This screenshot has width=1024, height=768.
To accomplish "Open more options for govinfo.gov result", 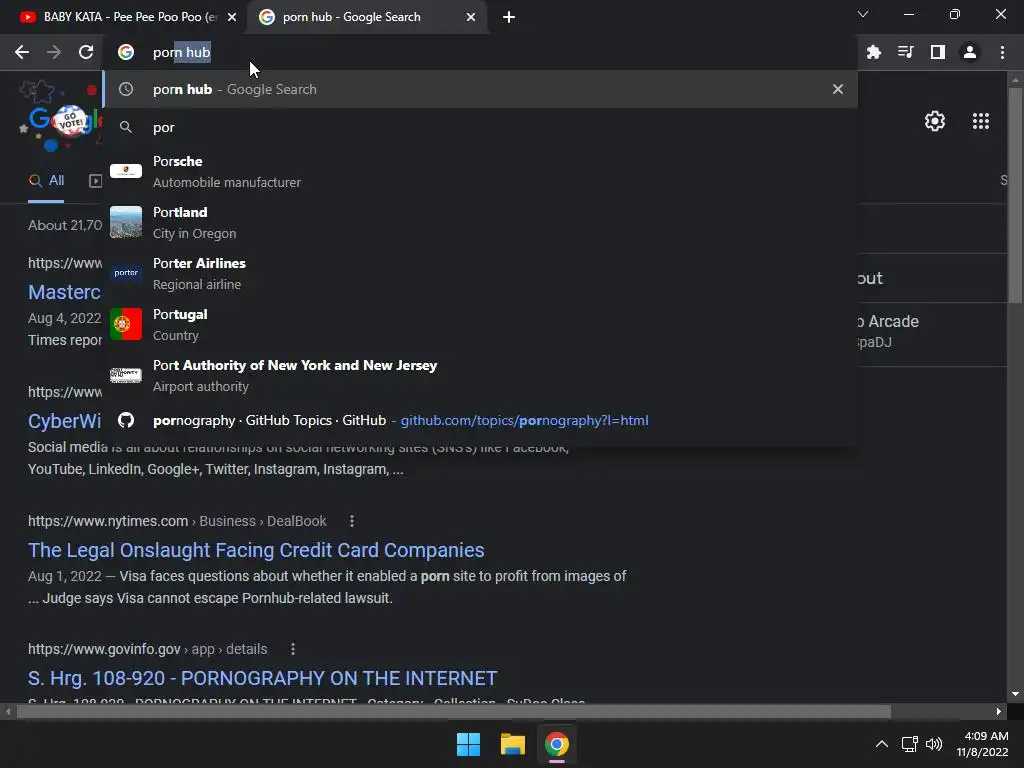I will click(x=293, y=649).
